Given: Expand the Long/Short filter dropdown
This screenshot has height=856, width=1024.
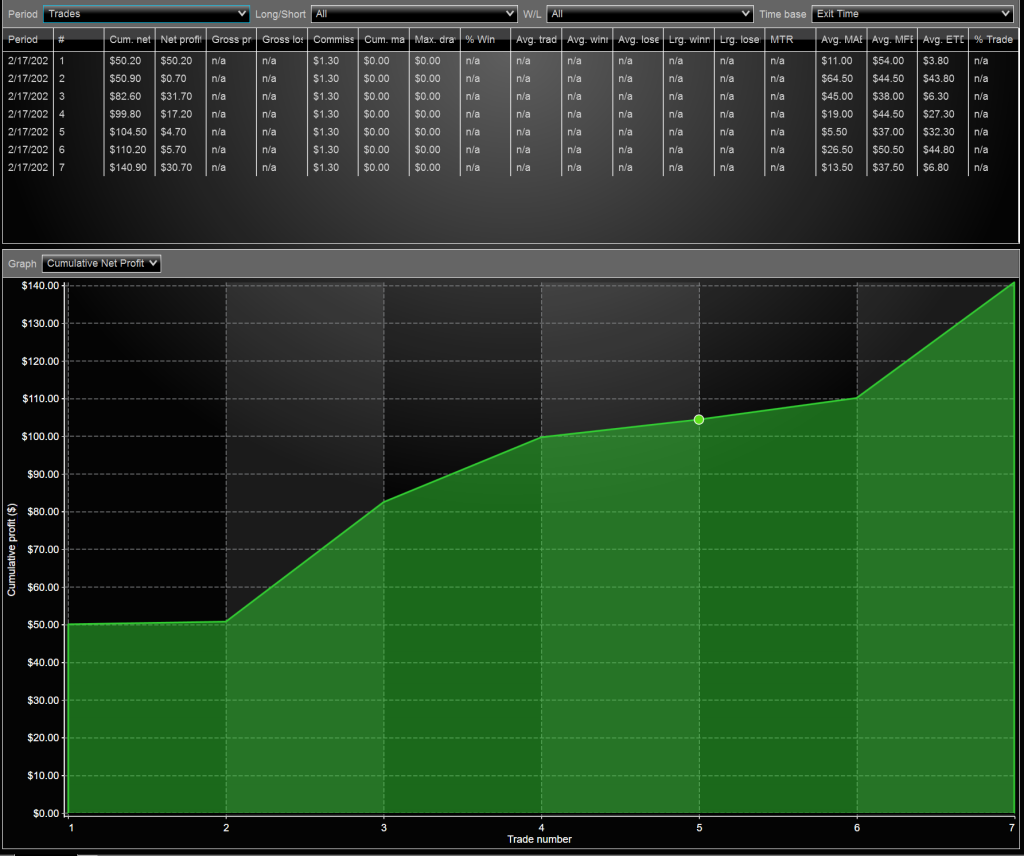Looking at the screenshot, I should [414, 14].
